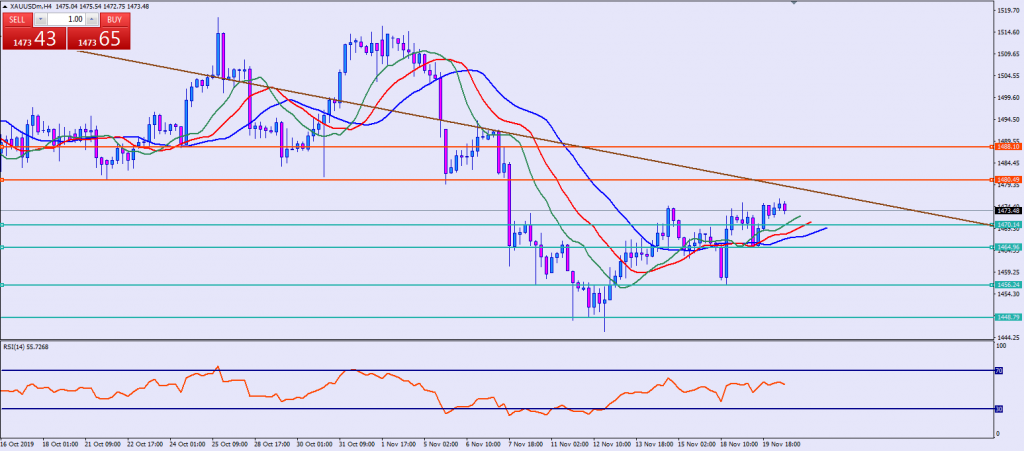Click the RSI 70 overbought level tag
1024x451 pixels.
point(1000,371)
